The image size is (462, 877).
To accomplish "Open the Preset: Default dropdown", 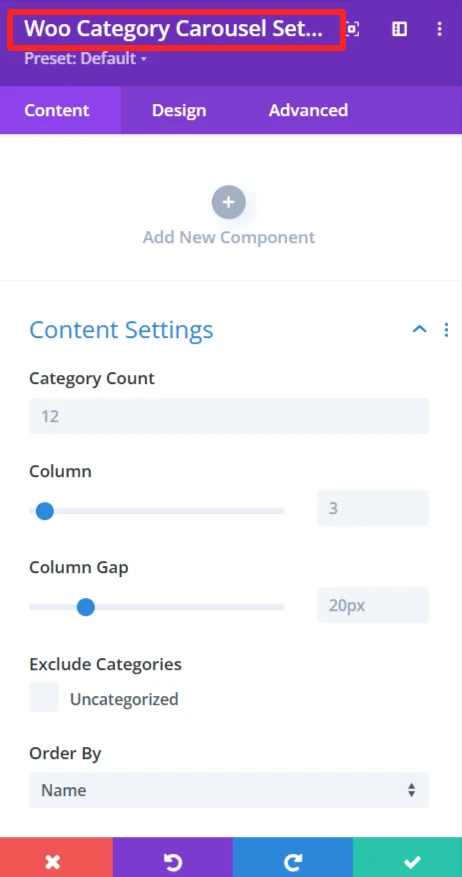I will click(x=86, y=58).
